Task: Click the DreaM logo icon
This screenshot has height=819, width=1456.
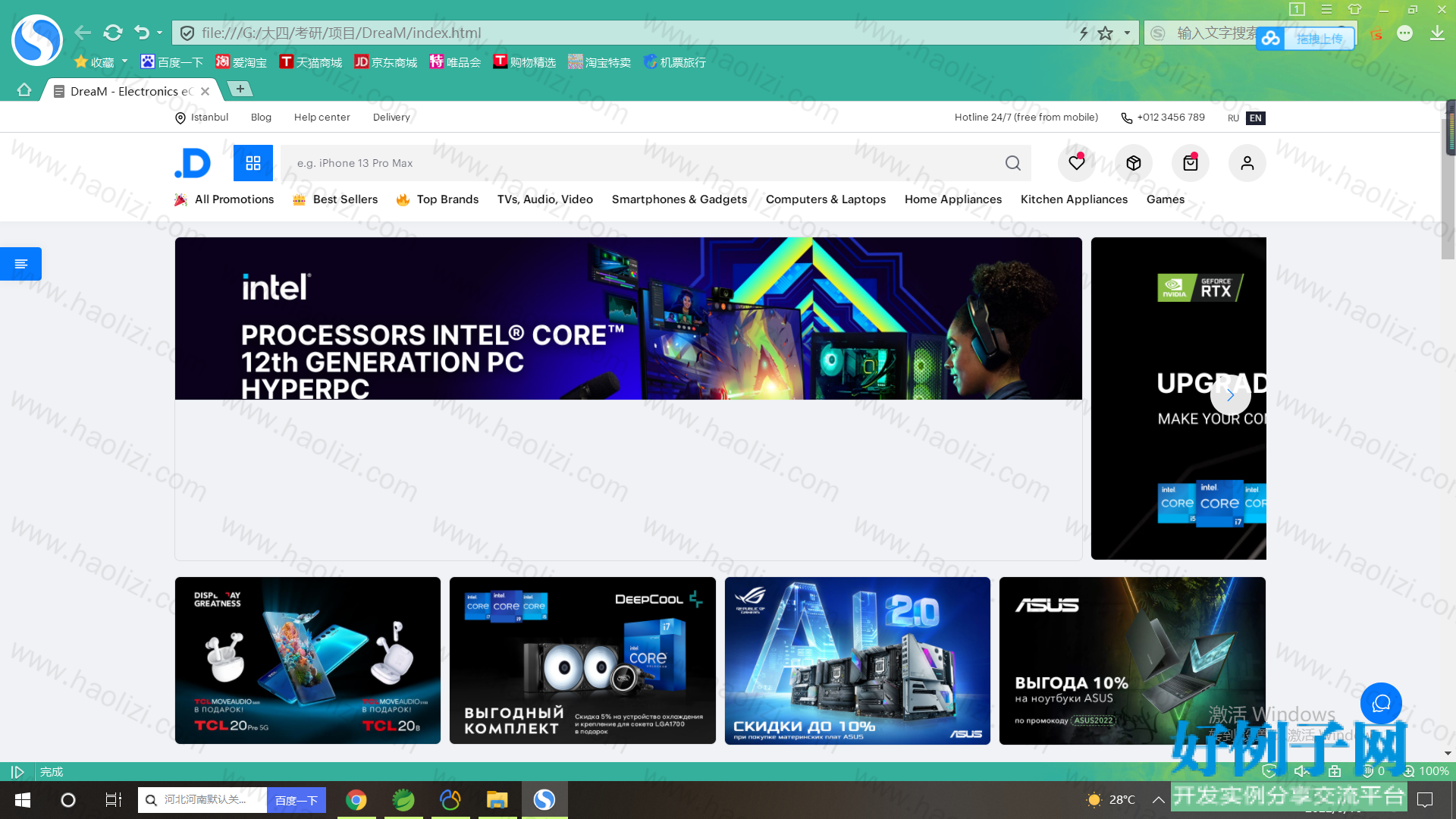Action: coord(193,163)
